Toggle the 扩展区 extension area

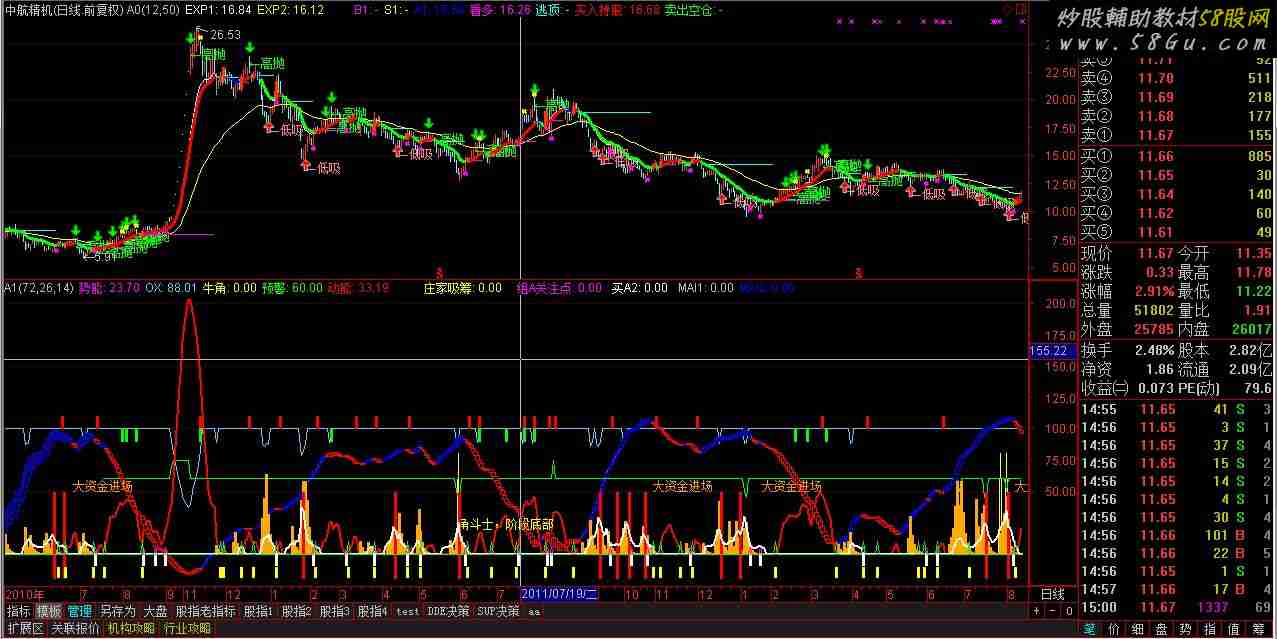click(24, 629)
